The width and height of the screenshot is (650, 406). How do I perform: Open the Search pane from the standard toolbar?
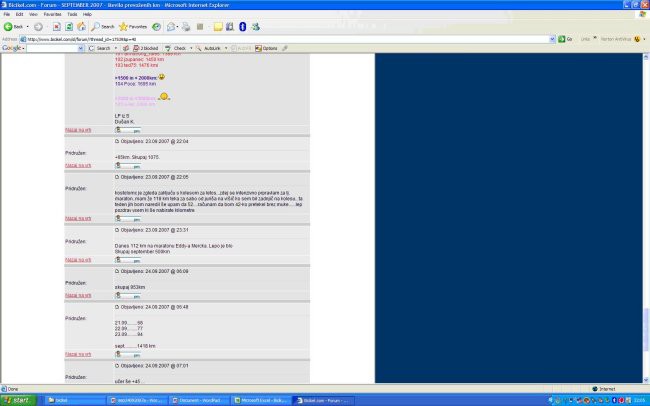(103, 27)
